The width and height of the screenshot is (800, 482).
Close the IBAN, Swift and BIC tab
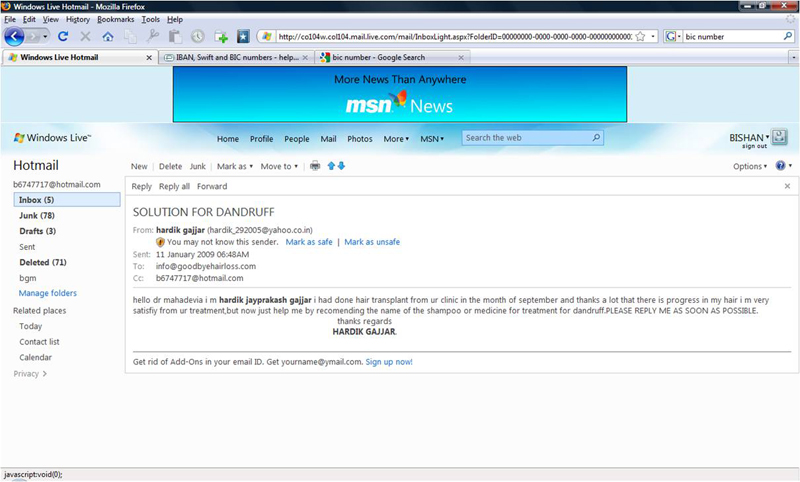tap(306, 57)
